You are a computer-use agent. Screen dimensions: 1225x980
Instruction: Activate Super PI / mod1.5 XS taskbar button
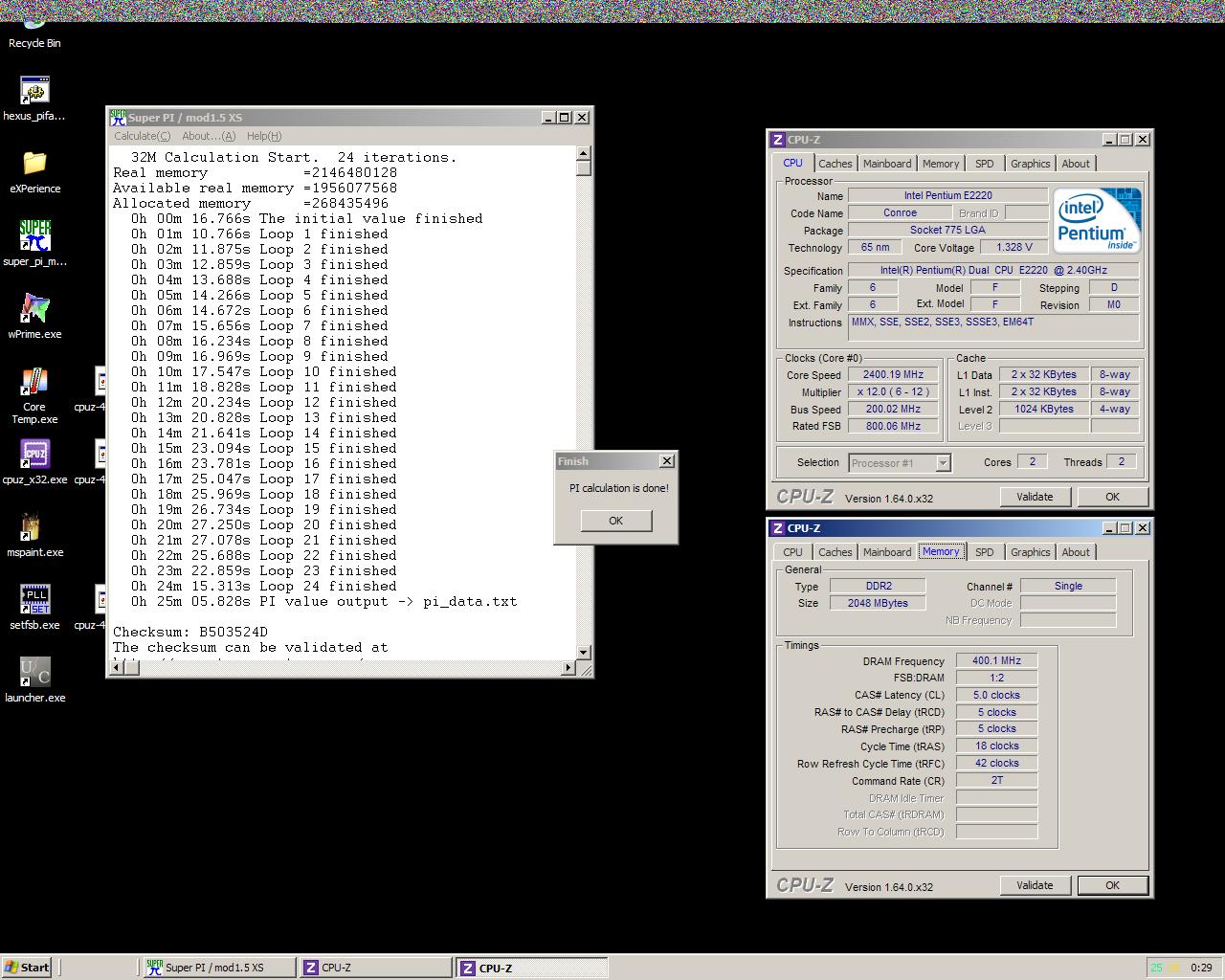219,968
